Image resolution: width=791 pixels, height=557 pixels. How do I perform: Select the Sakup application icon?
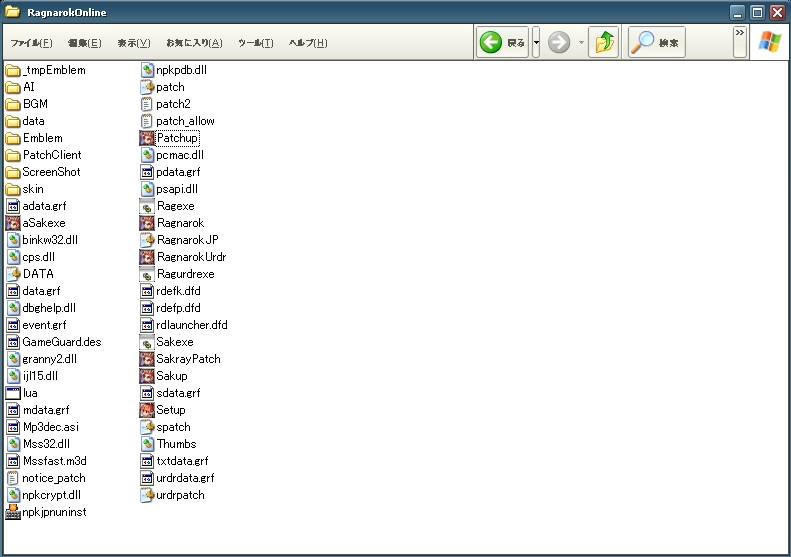click(147, 376)
